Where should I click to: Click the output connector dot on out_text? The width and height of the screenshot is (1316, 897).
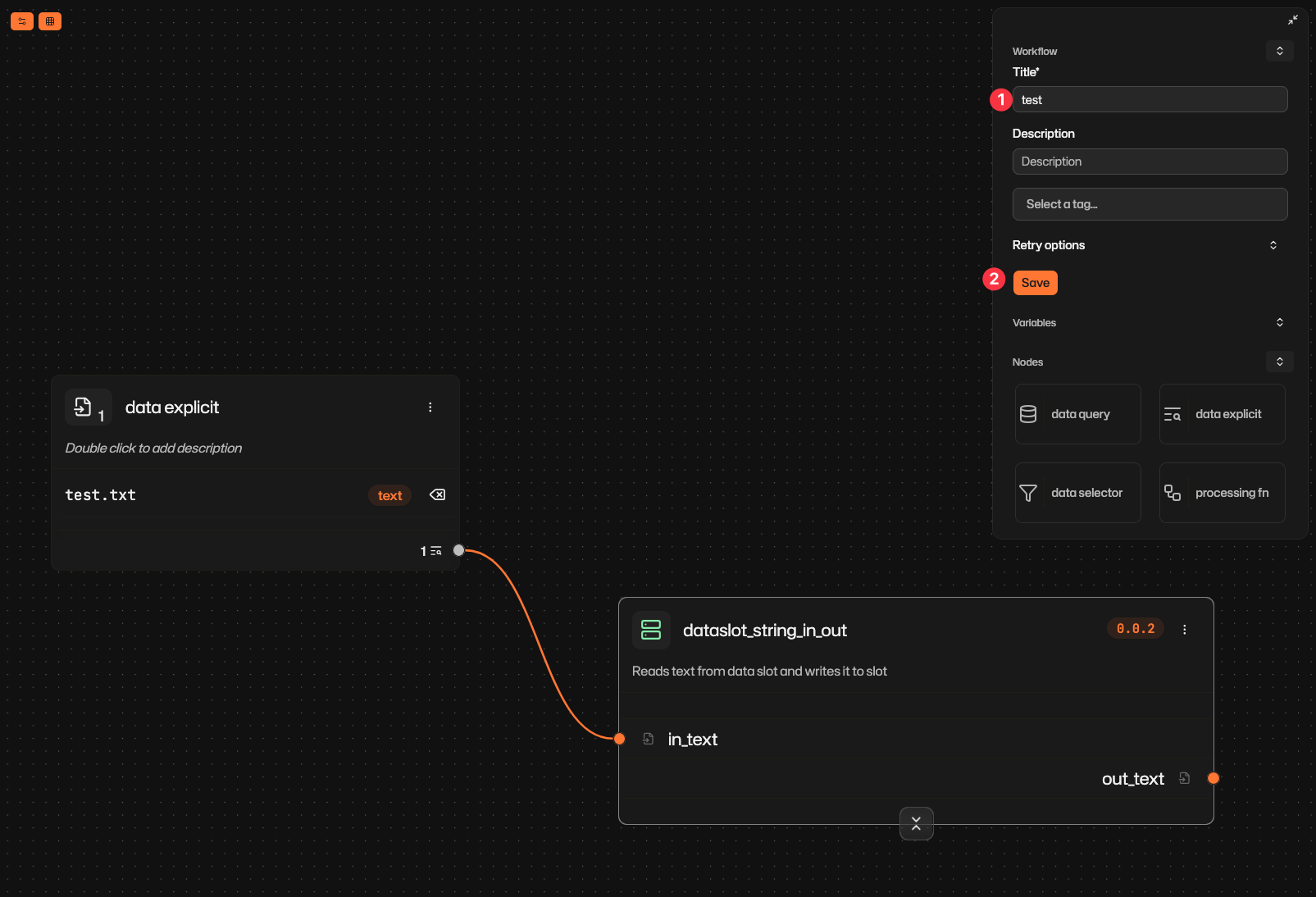coord(1214,778)
